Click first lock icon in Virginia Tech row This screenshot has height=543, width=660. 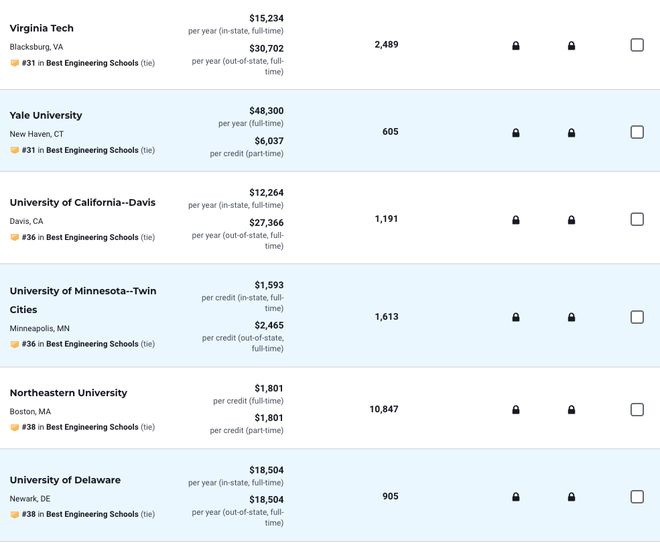[516, 45]
